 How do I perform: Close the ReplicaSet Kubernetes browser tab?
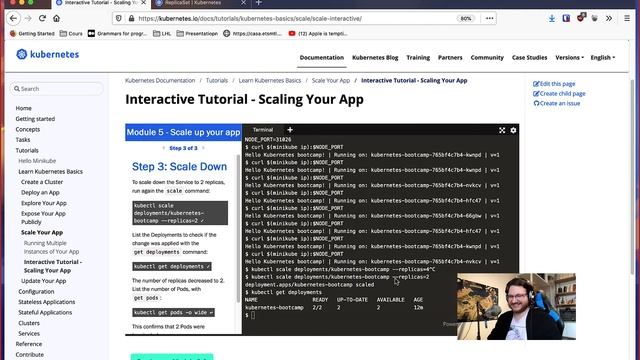pos(243,3)
